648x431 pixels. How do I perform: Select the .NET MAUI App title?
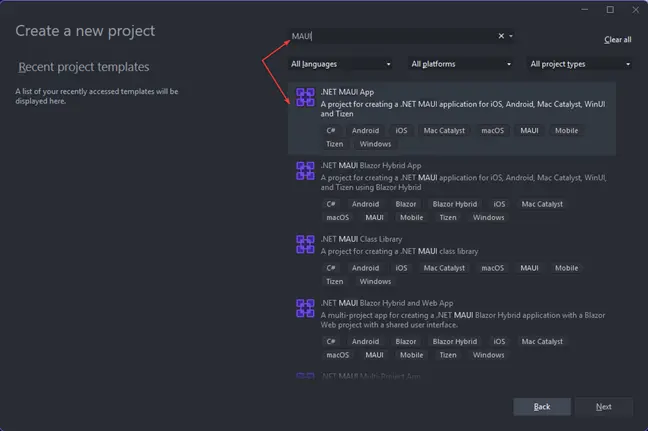347,92
